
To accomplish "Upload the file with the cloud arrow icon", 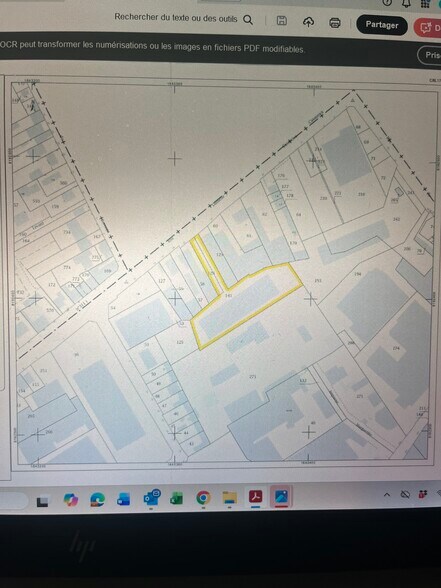I will [x=308, y=22].
